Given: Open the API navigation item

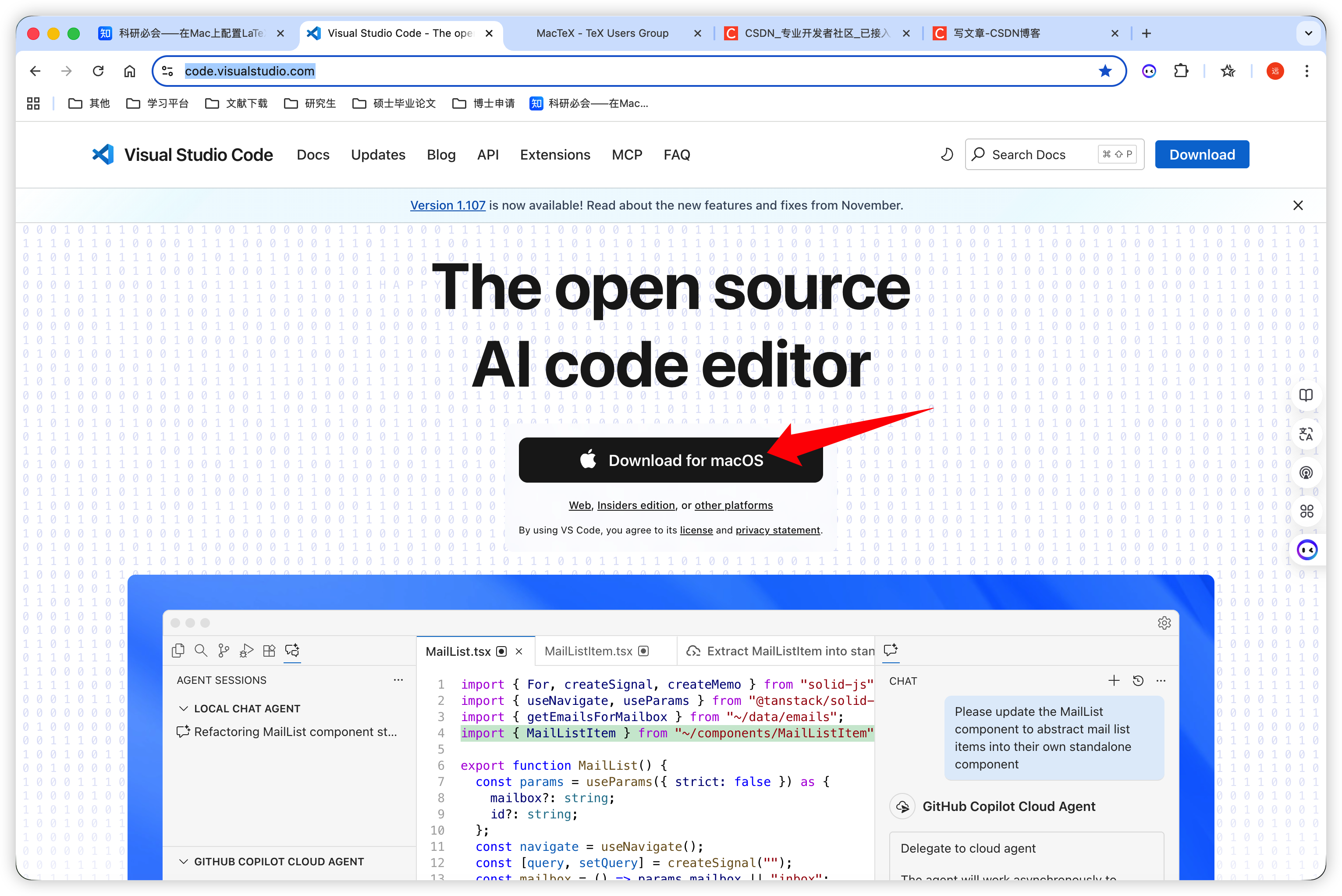Looking at the screenshot, I should 488,154.
